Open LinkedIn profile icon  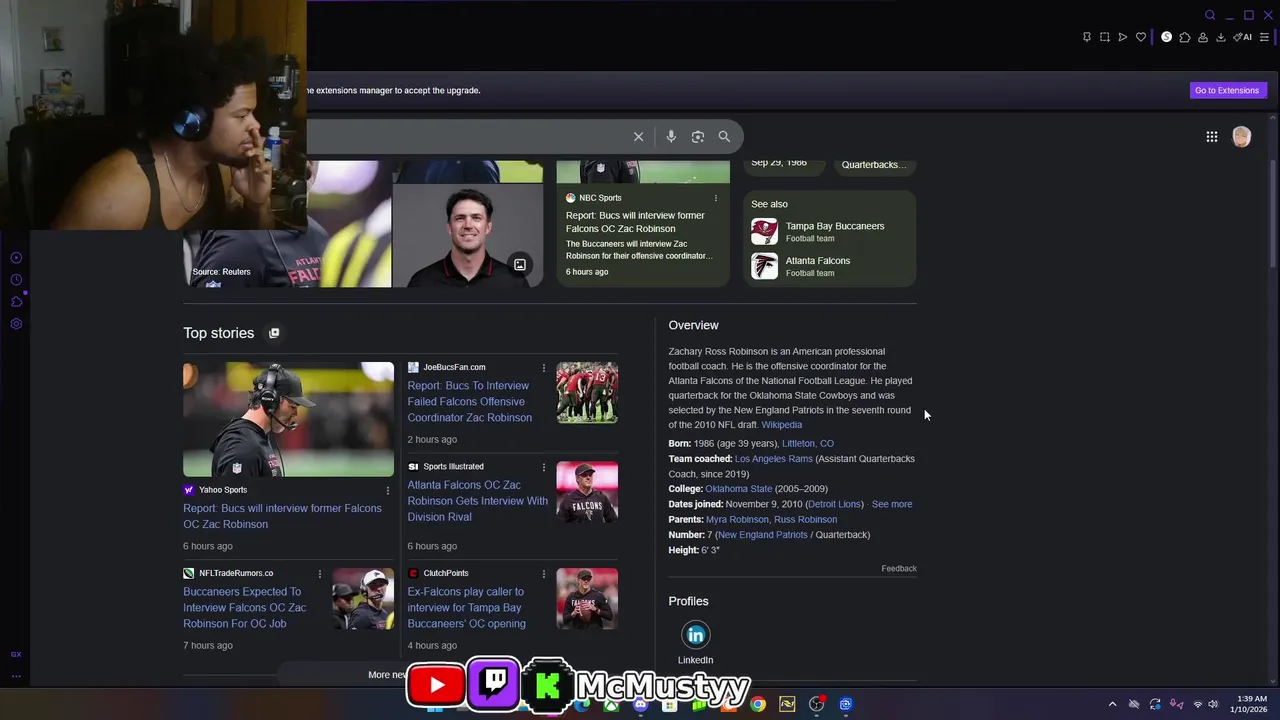tap(696, 635)
